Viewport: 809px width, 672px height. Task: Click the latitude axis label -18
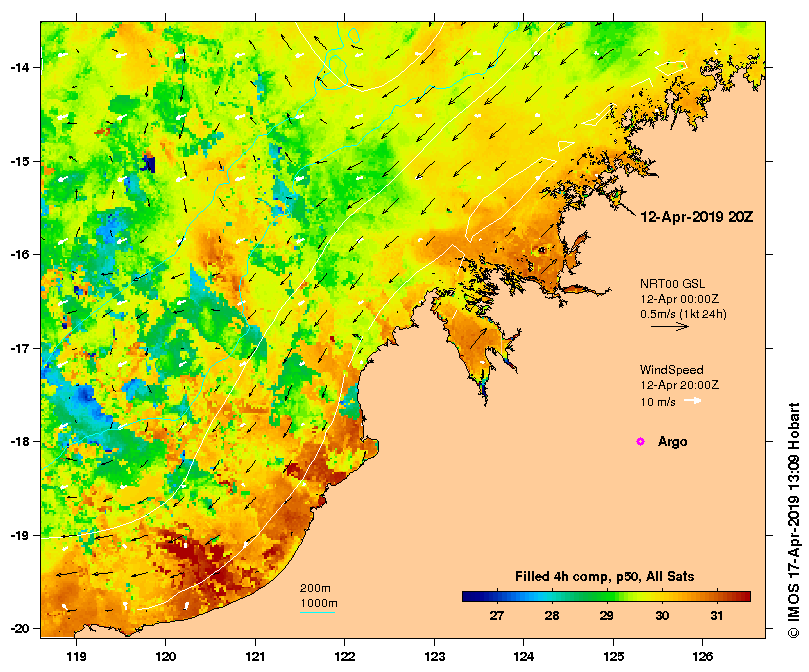point(19,441)
